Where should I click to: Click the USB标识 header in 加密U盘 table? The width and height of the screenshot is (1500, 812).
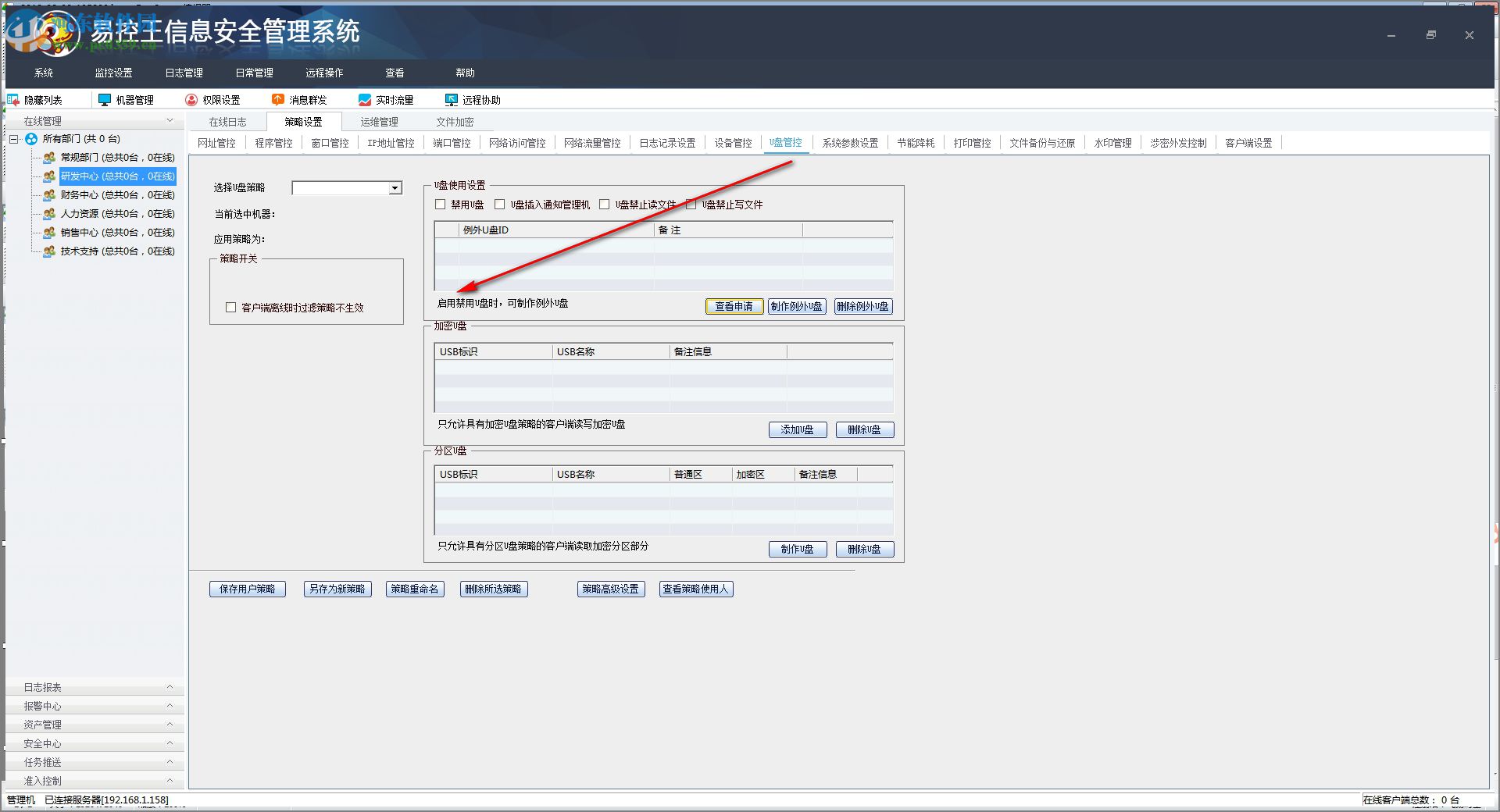(x=494, y=352)
